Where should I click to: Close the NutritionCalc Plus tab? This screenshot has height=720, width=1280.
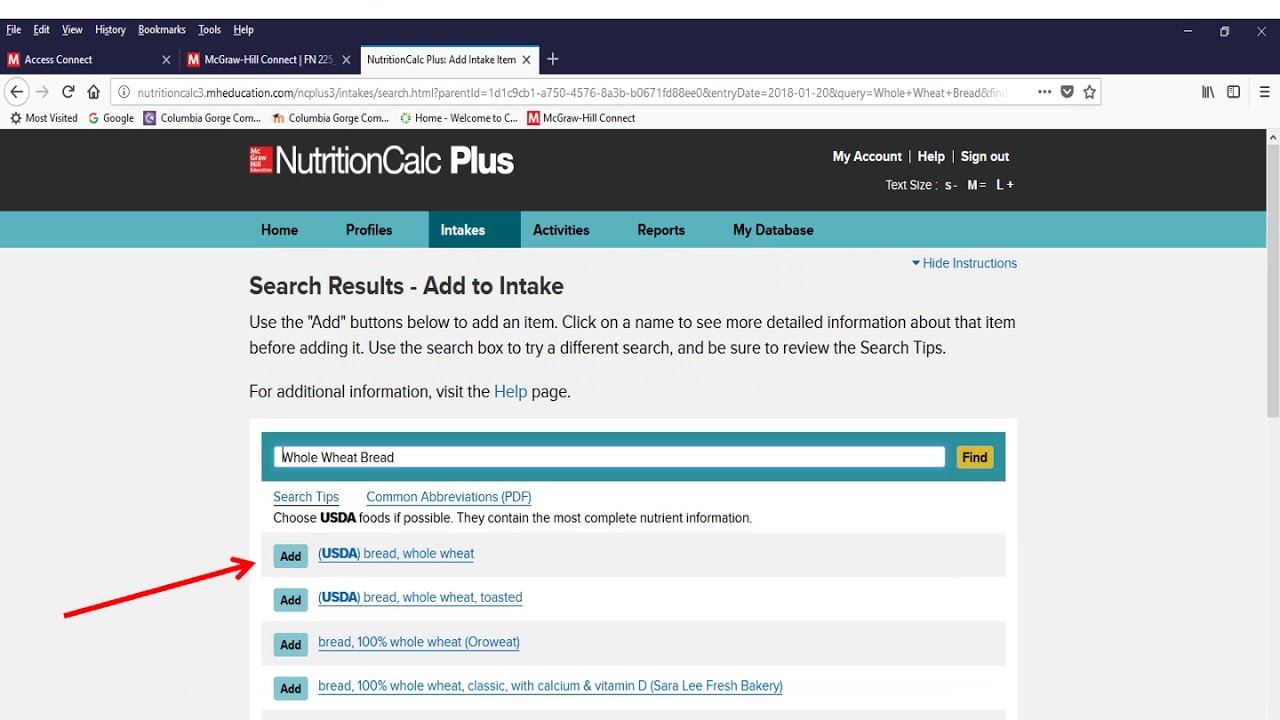point(526,60)
